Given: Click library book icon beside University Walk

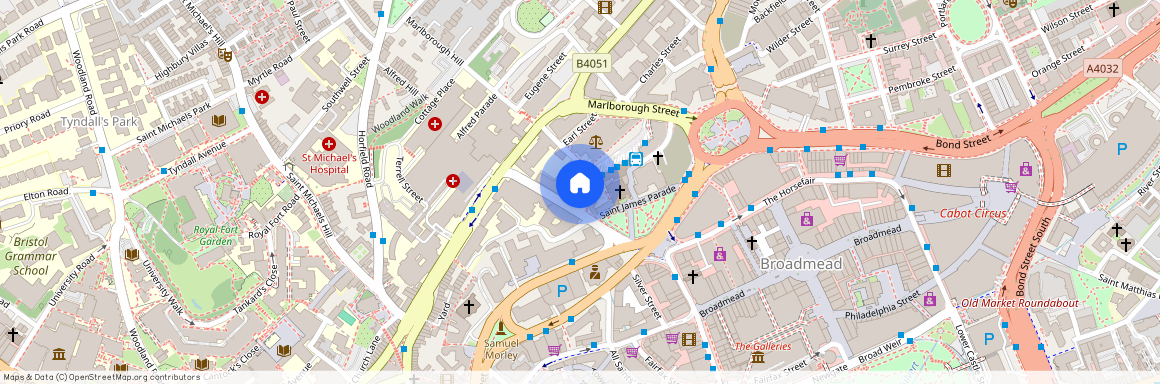Looking at the screenshot, I should click(x=132, y=255).
